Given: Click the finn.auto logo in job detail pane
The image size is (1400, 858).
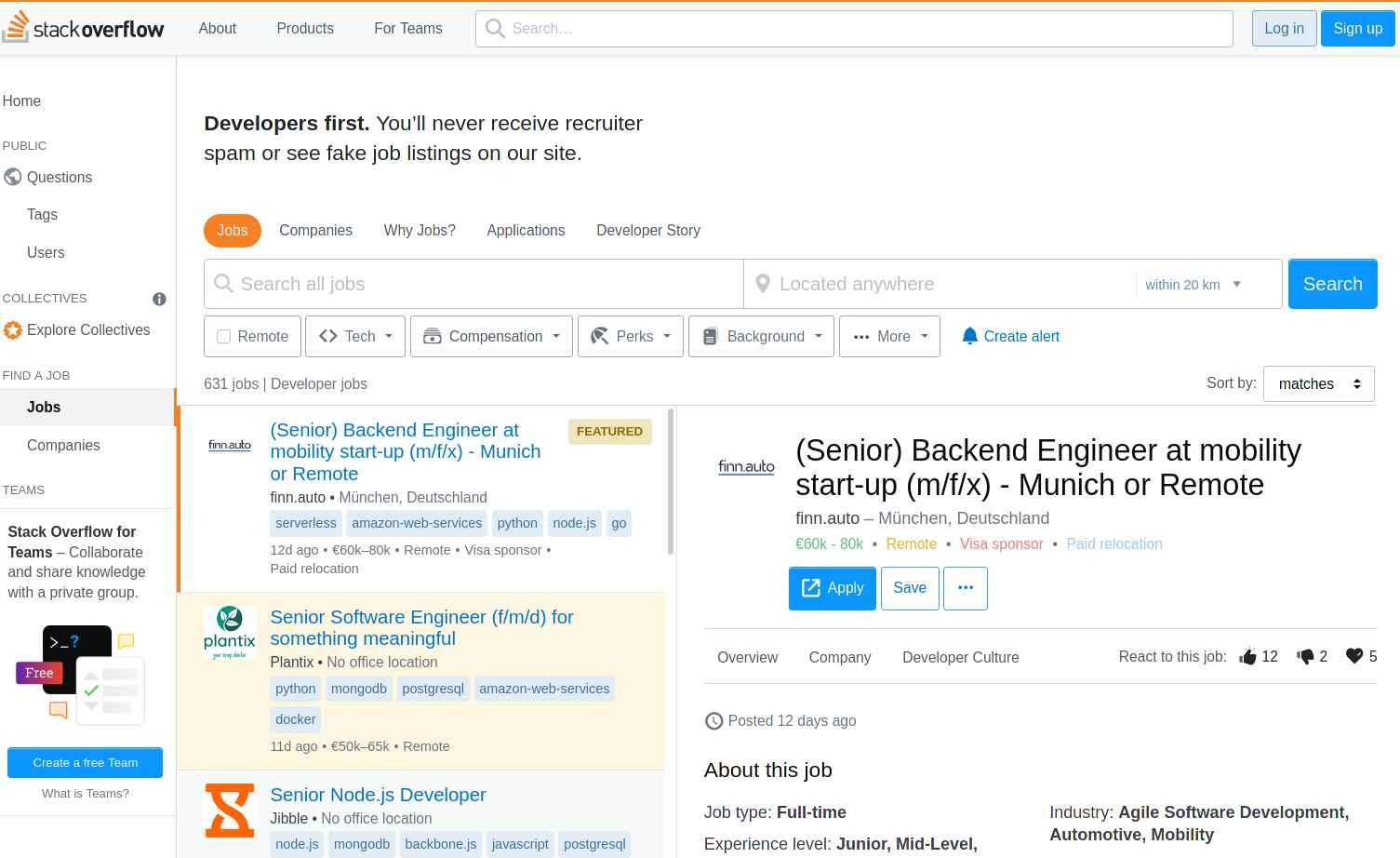Looking at the screenshot, I should coord(746,466).
